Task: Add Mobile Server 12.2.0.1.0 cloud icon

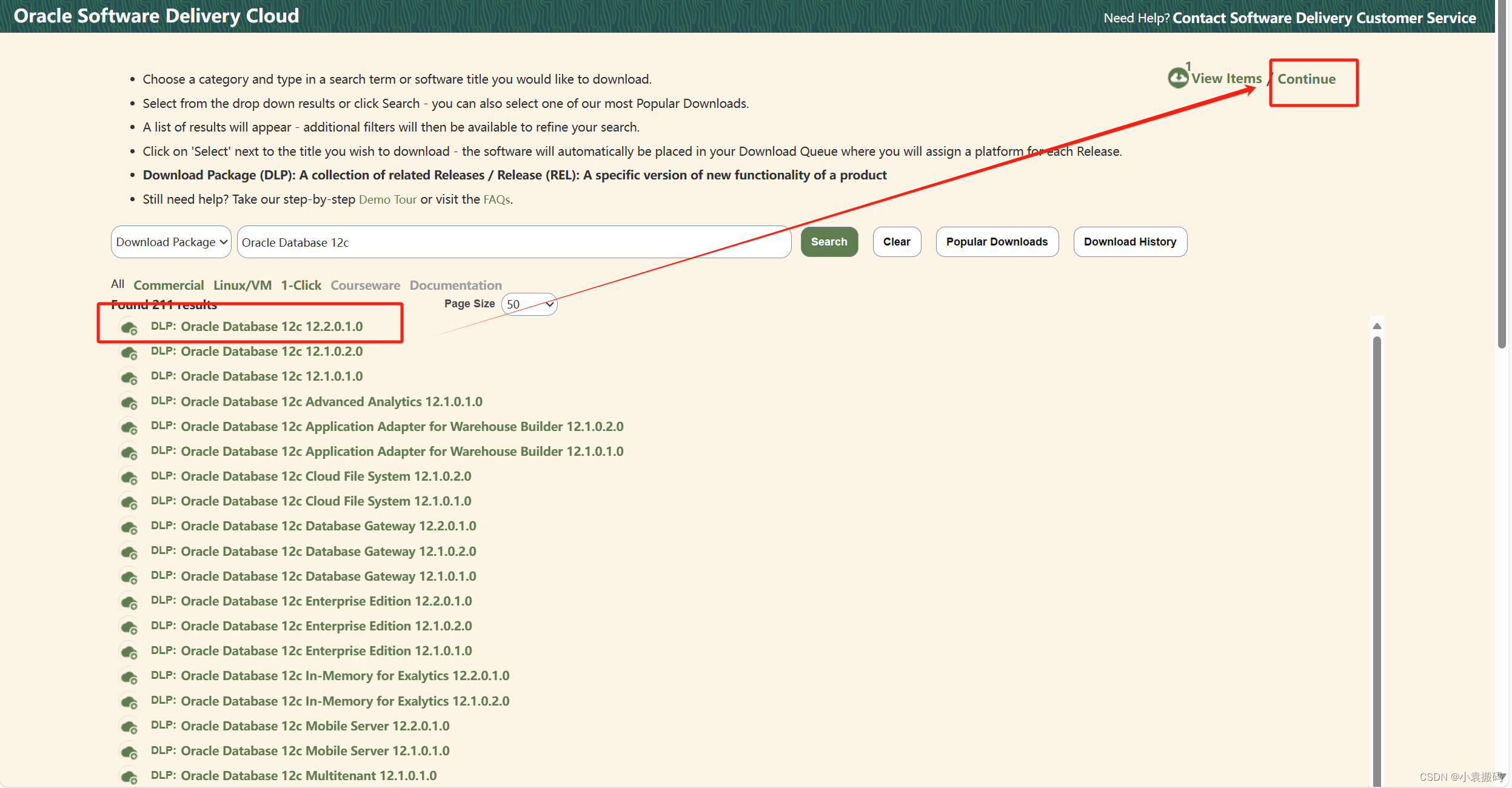Action: coord(129,727)
